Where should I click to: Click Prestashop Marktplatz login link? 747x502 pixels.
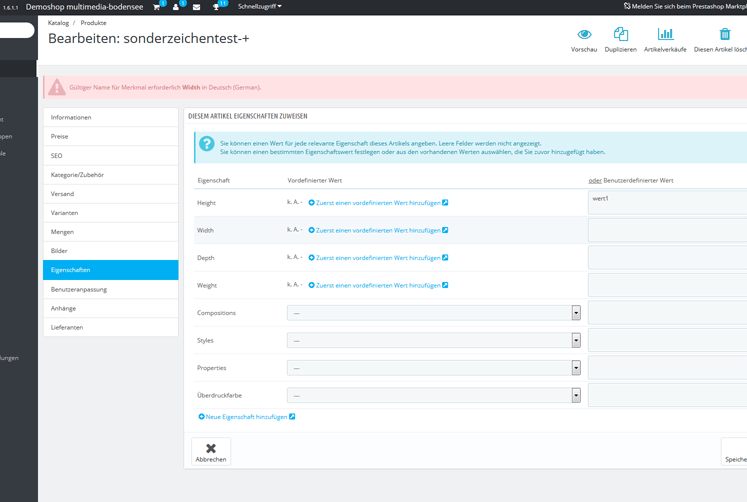click(x=686, y=7)
